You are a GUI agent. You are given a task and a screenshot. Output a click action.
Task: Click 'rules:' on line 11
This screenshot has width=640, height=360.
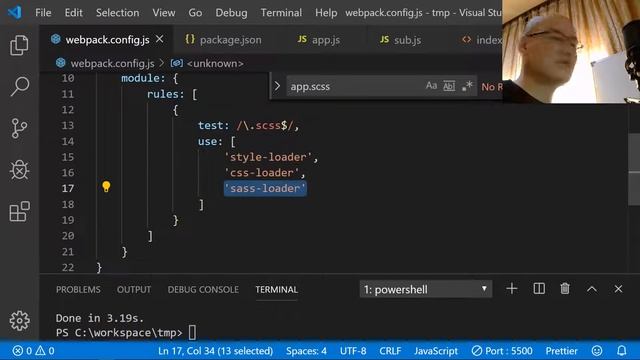[x=165, y=94]
